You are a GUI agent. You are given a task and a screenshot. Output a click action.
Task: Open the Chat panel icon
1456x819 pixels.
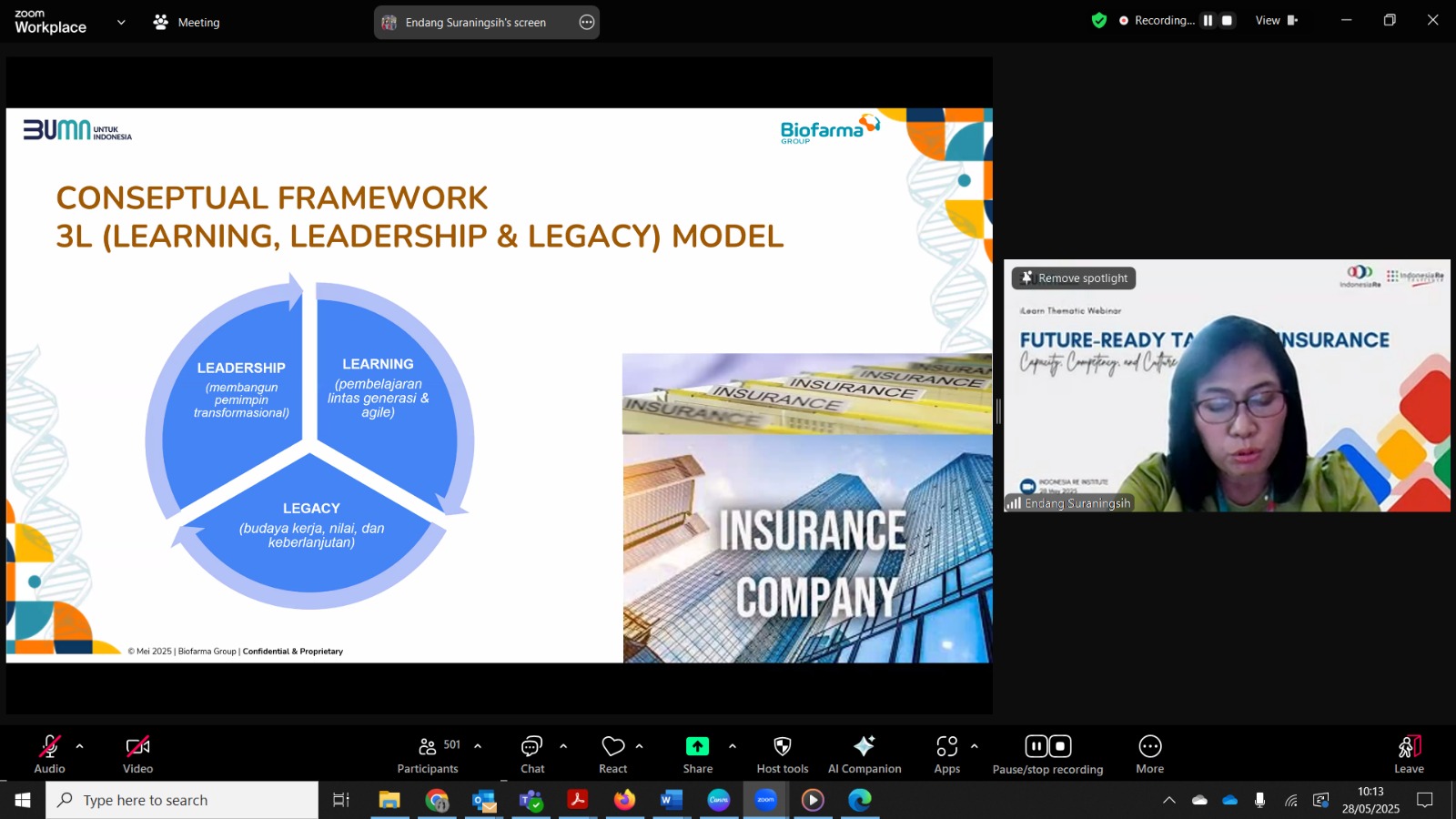pos(532,747)
